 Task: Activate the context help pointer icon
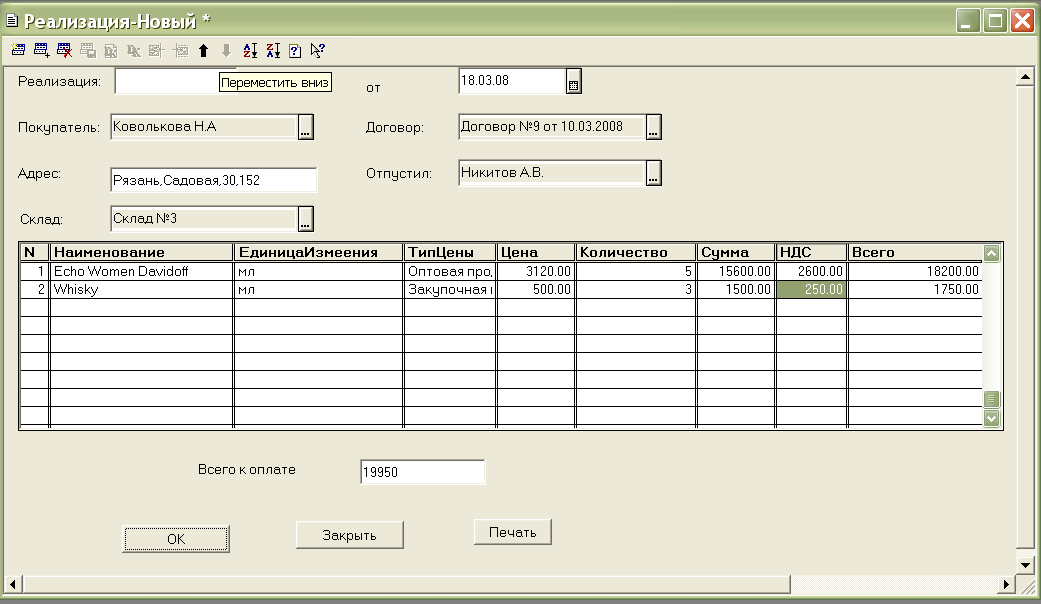(317, 50)
